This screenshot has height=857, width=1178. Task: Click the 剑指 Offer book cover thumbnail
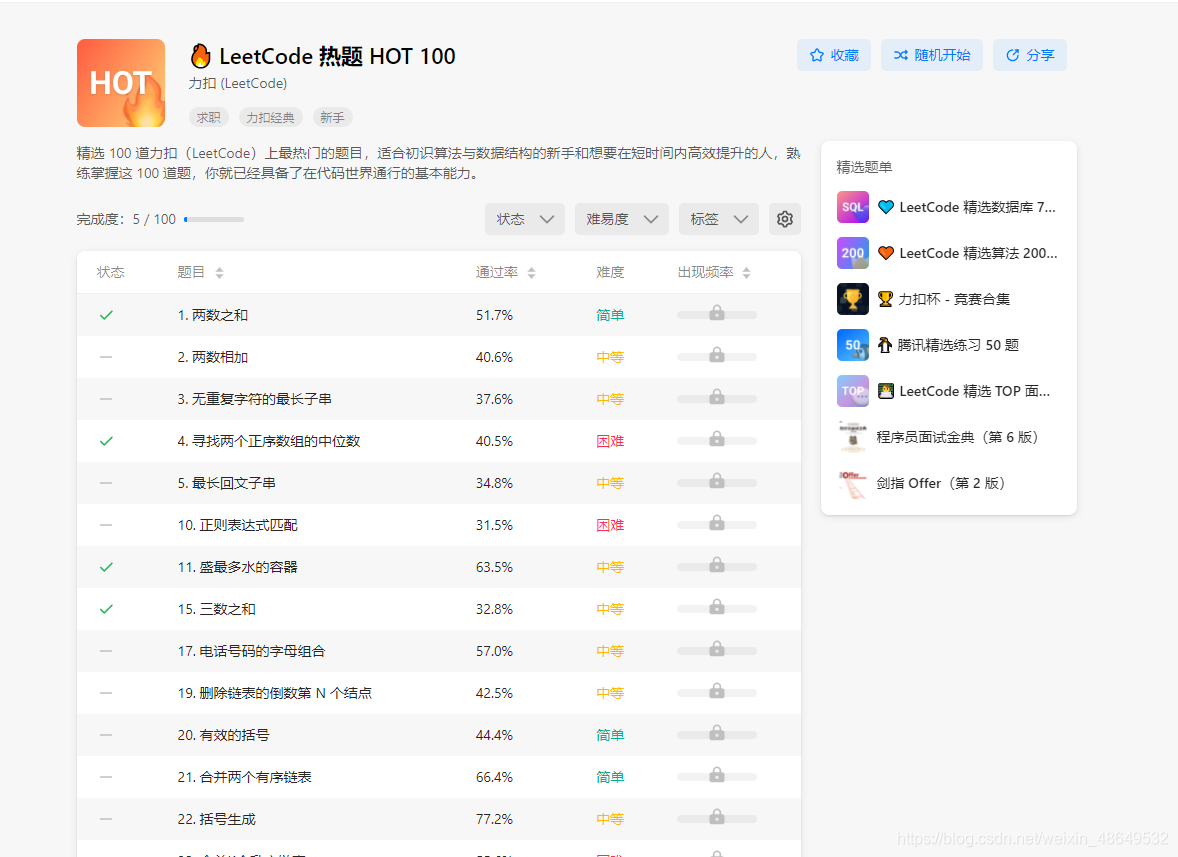[853, 483]
